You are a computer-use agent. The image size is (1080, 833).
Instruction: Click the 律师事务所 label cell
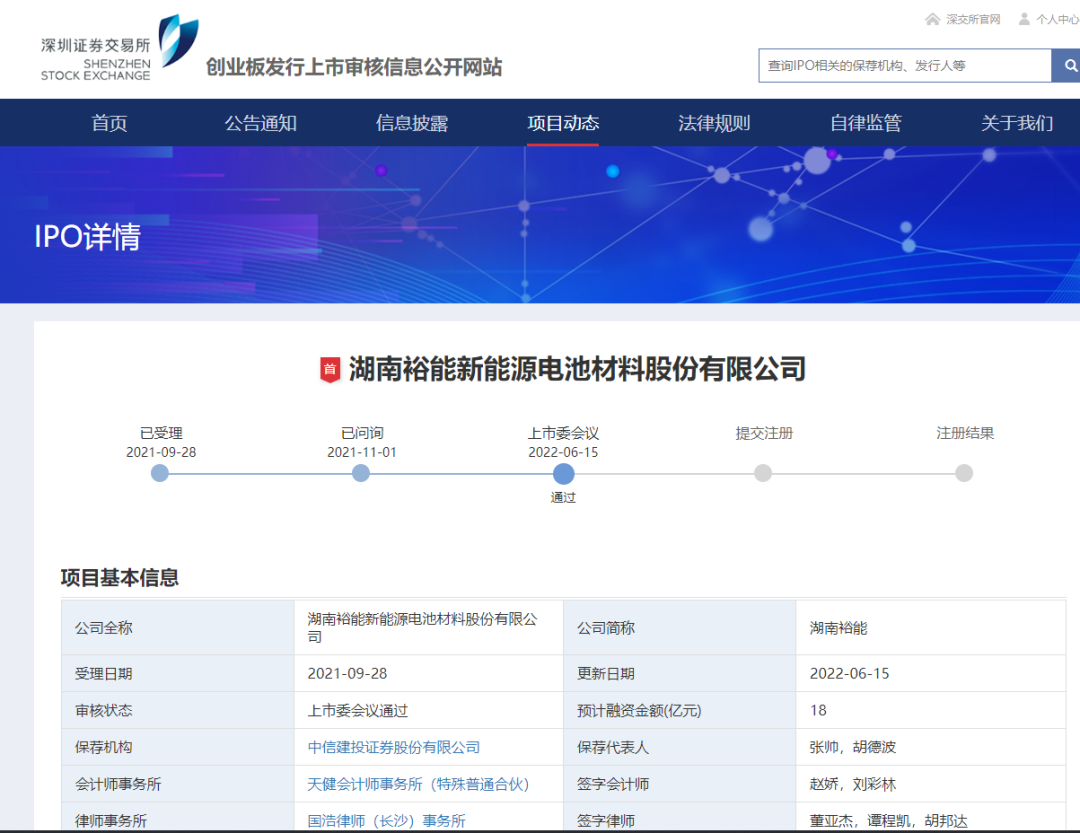[178, 818]
